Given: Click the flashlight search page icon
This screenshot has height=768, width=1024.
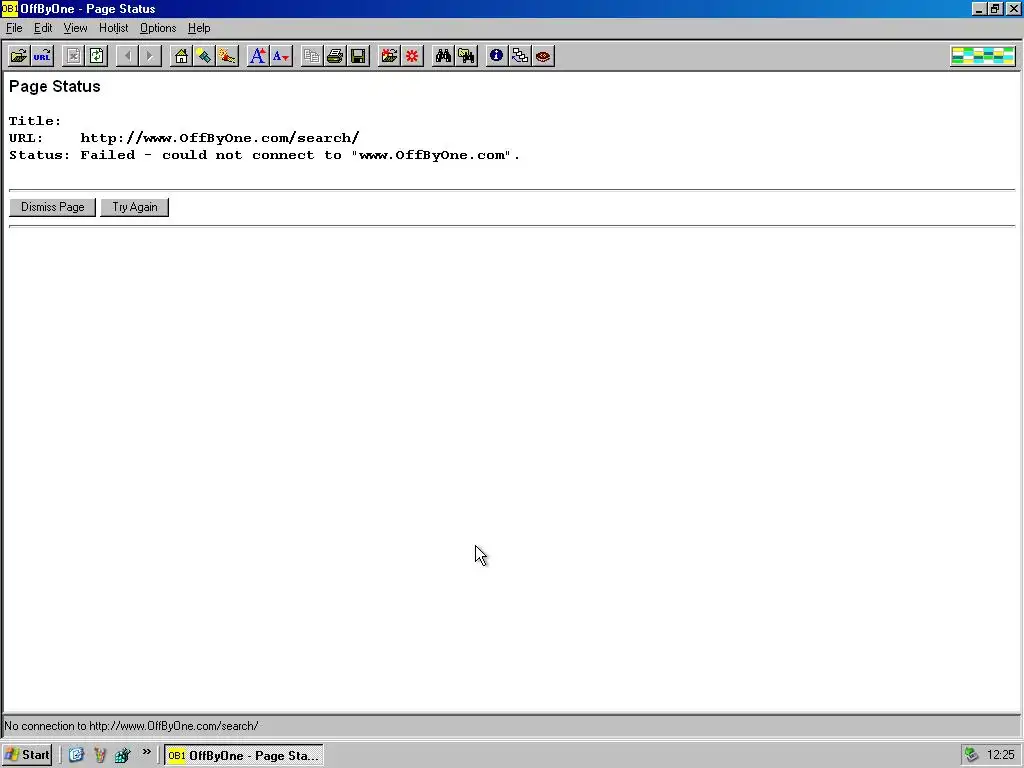Looking at the screenshot, I should [204, 56].
